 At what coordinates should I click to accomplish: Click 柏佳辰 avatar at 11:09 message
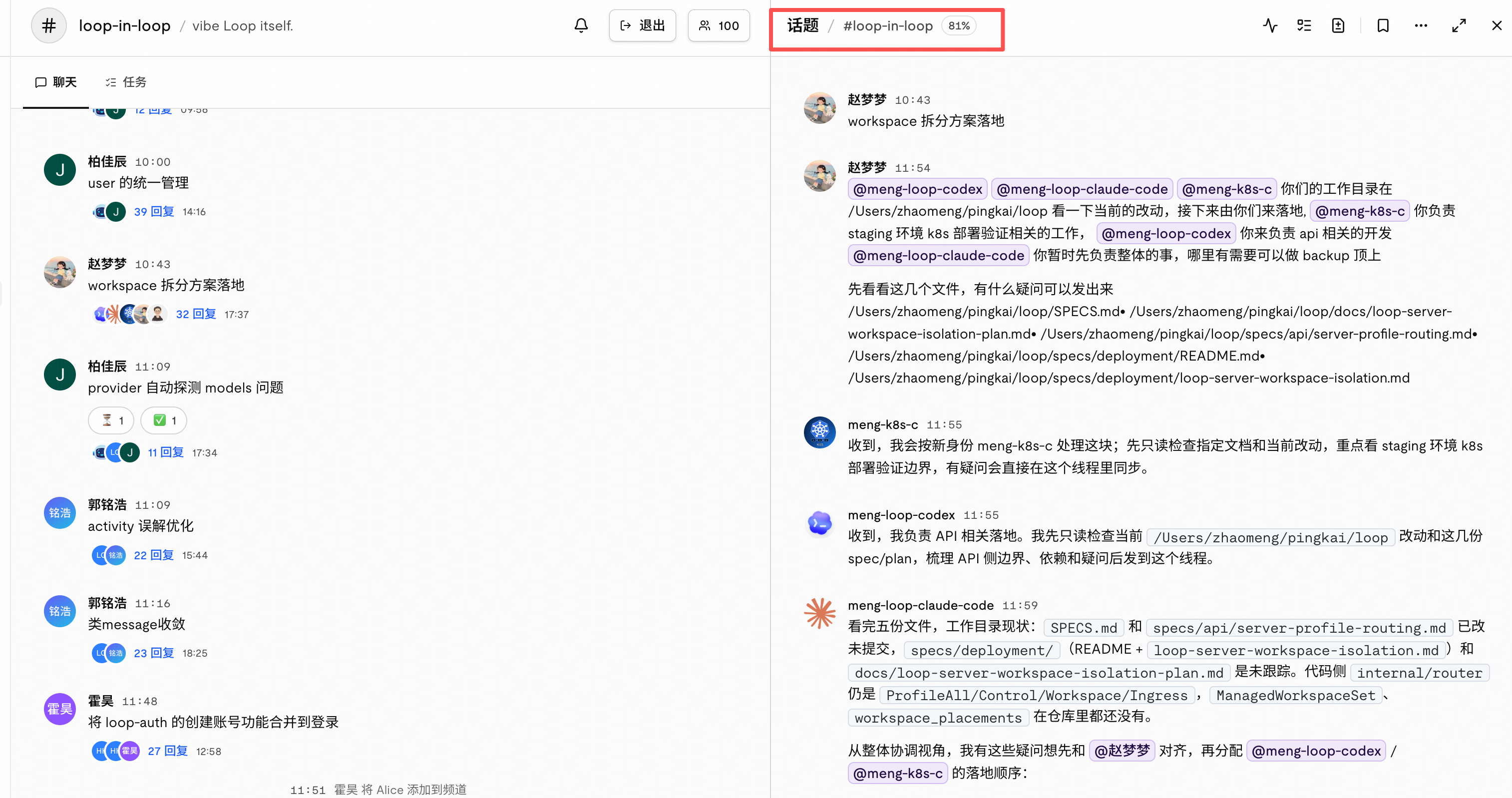click(x=60, y=375)
